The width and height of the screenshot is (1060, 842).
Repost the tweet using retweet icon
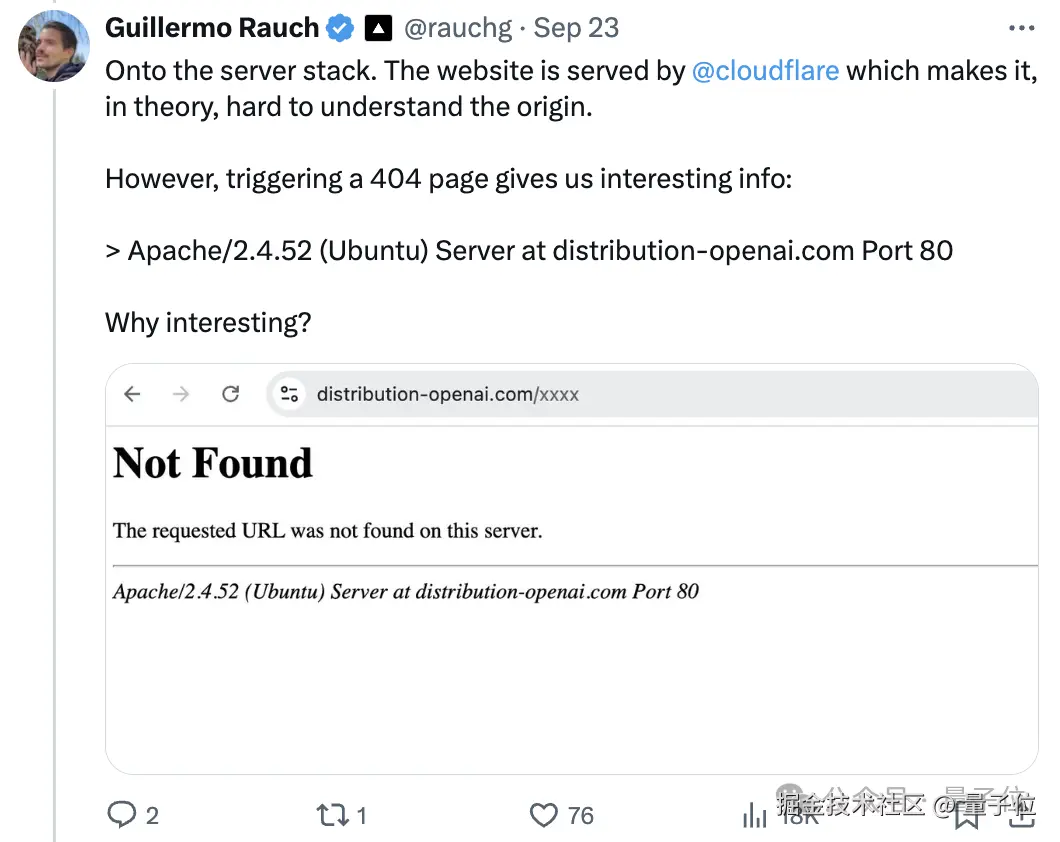point(333,815)
